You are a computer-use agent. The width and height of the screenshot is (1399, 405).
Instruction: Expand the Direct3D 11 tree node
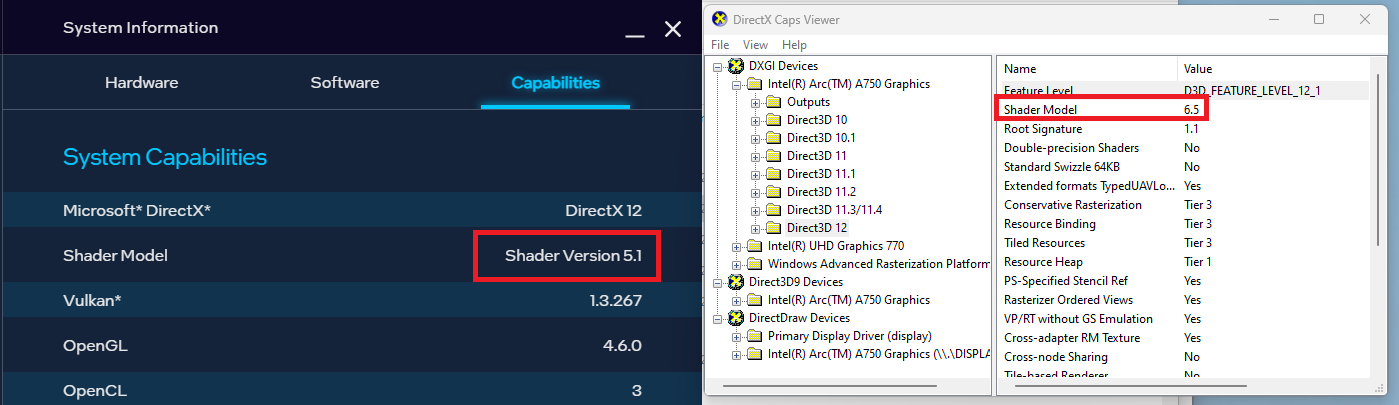756,156
